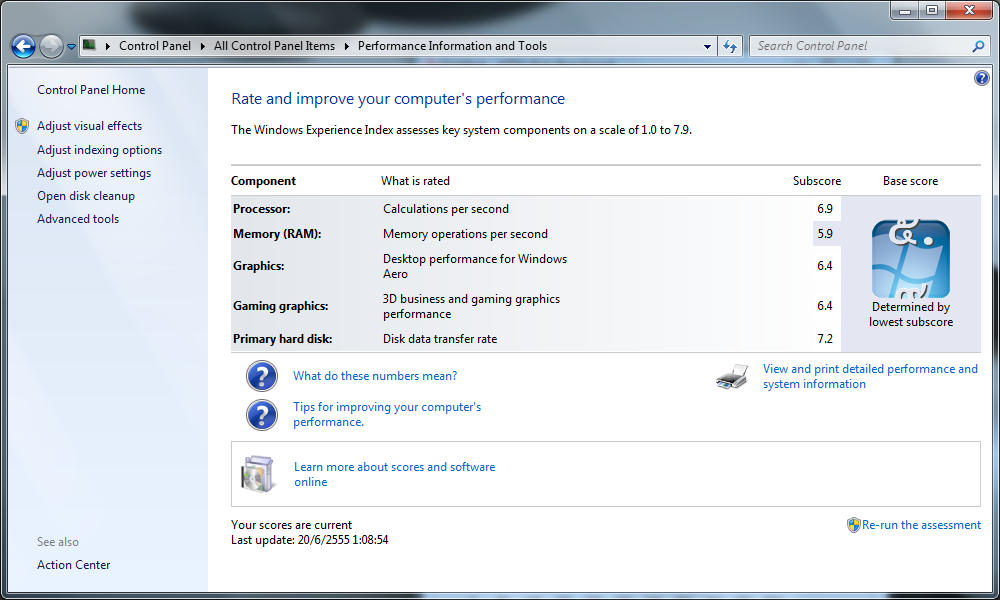Click the greyed Forward arrow button

tap(51, 46)
